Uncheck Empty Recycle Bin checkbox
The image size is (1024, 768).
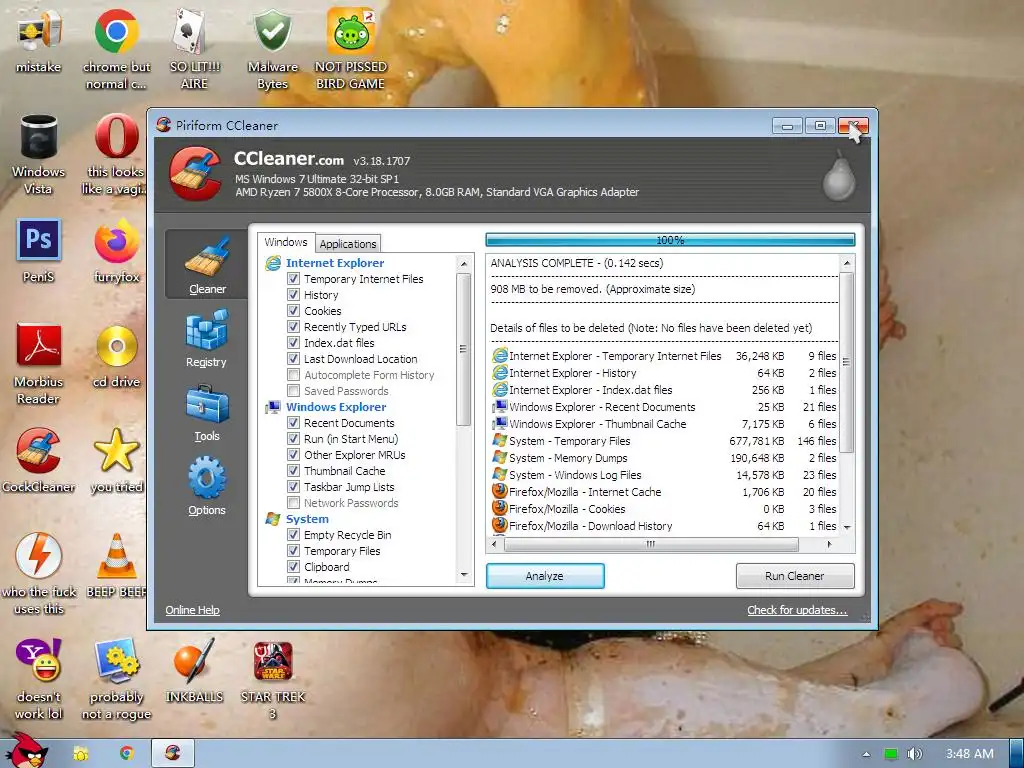[x=293, y=535]
